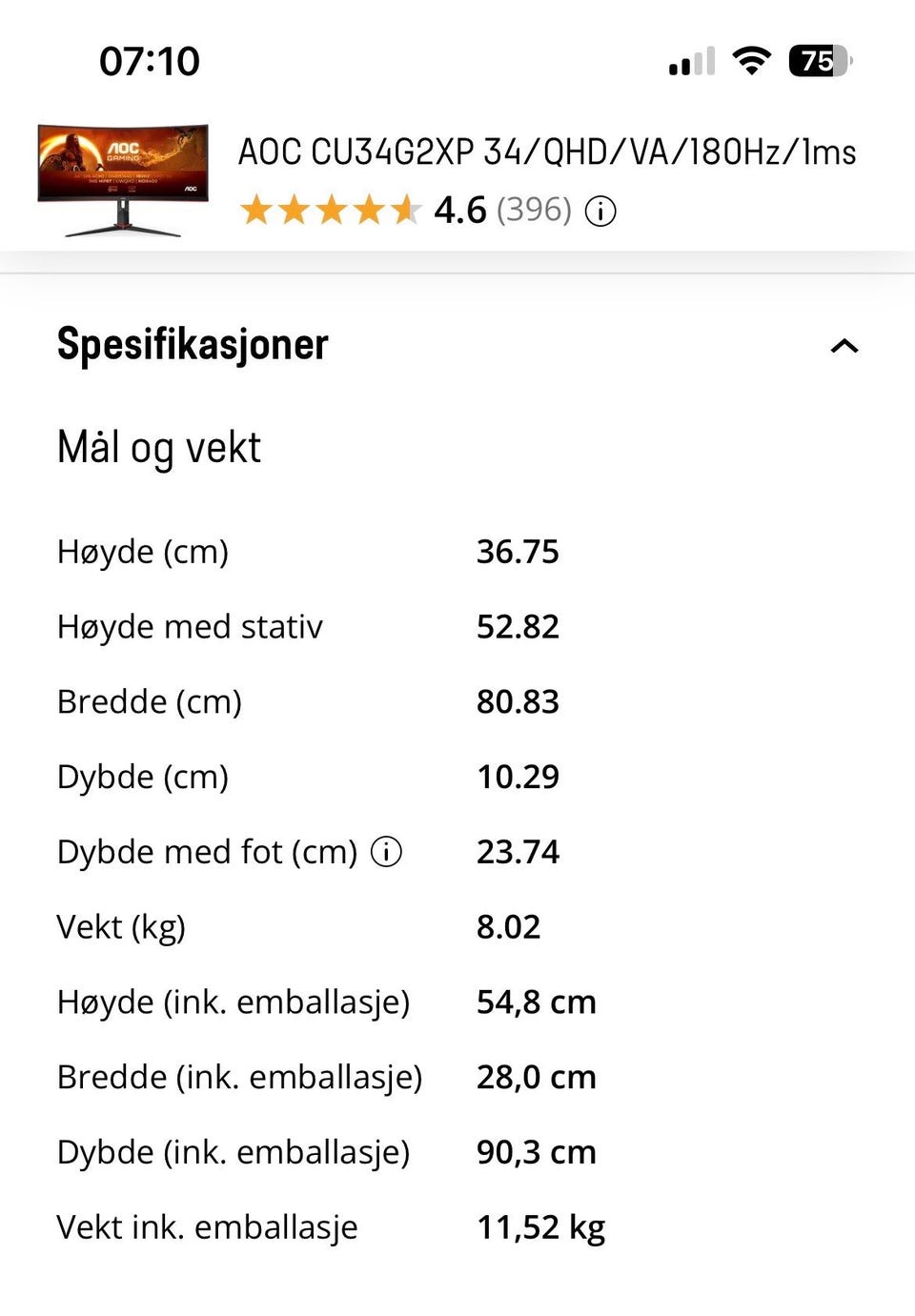
Task: Tap the Høyde (cm) value 36.75
Action: pos(518,552)
